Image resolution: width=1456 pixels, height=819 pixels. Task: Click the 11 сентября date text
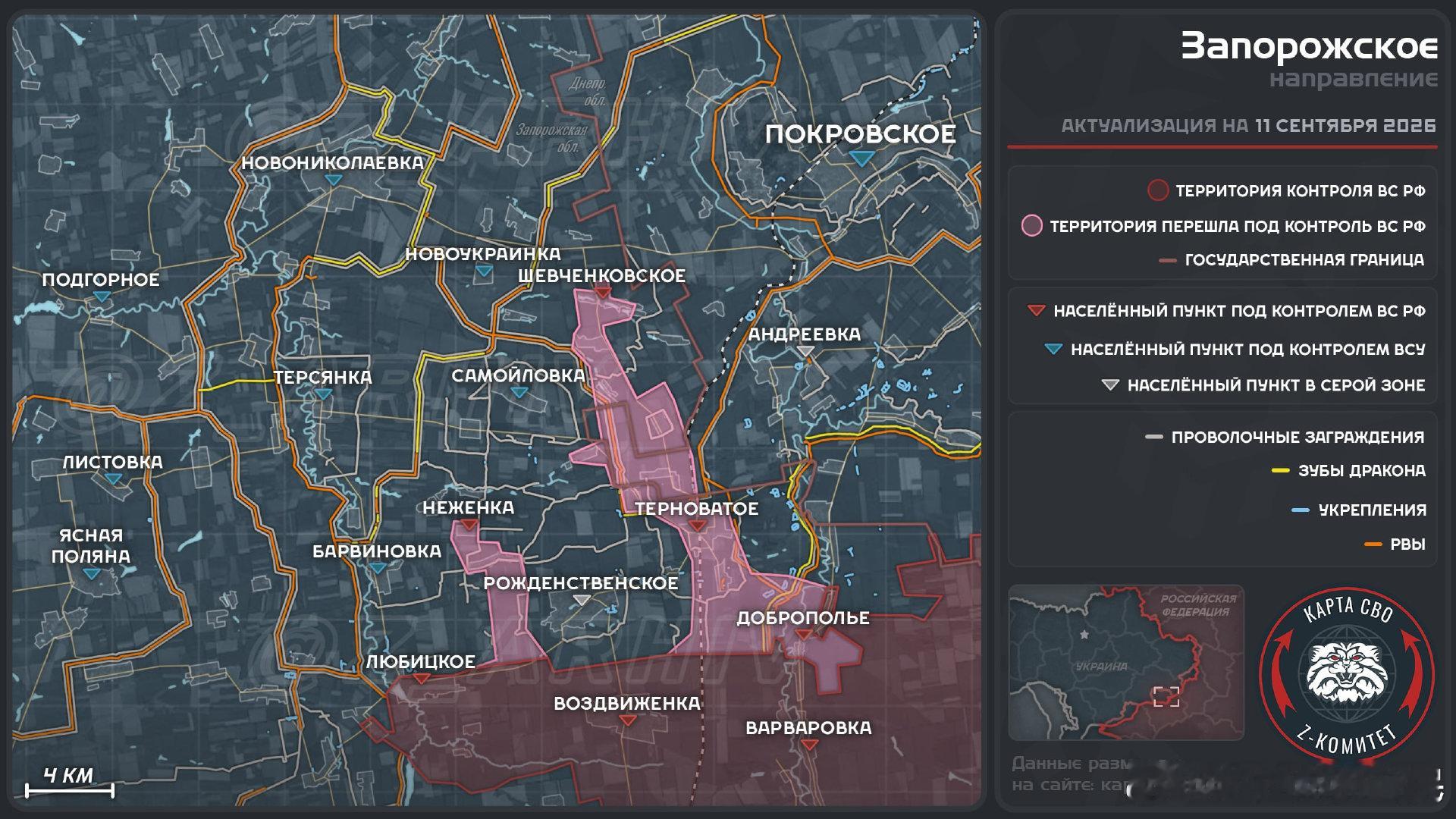1345,126
